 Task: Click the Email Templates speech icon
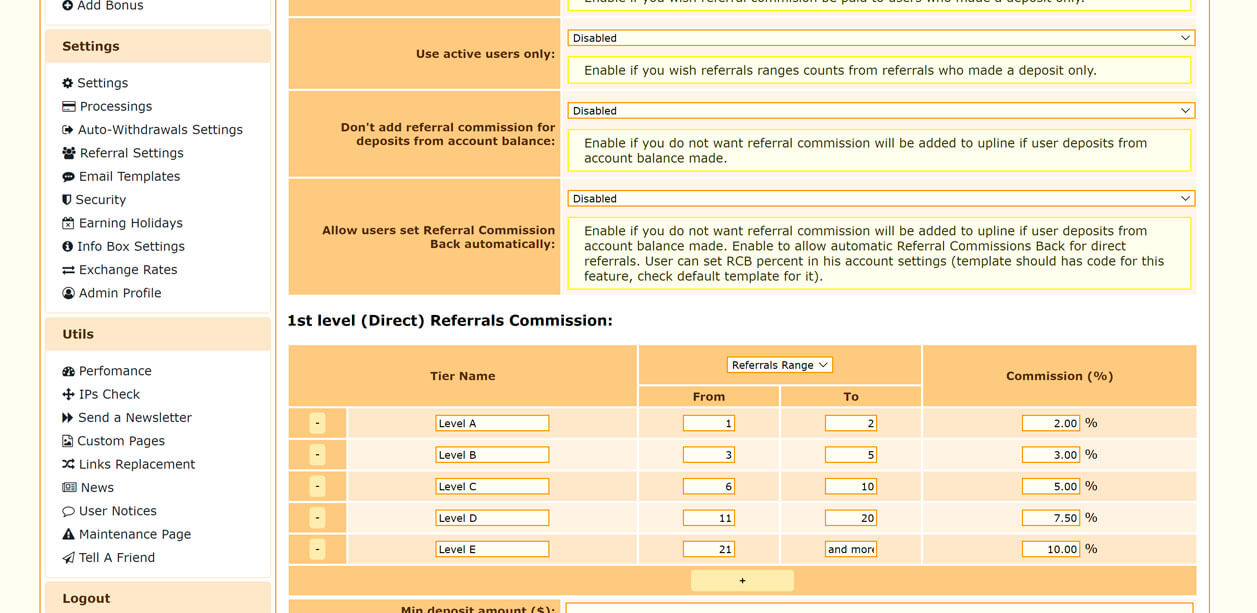tap(69, 177)
